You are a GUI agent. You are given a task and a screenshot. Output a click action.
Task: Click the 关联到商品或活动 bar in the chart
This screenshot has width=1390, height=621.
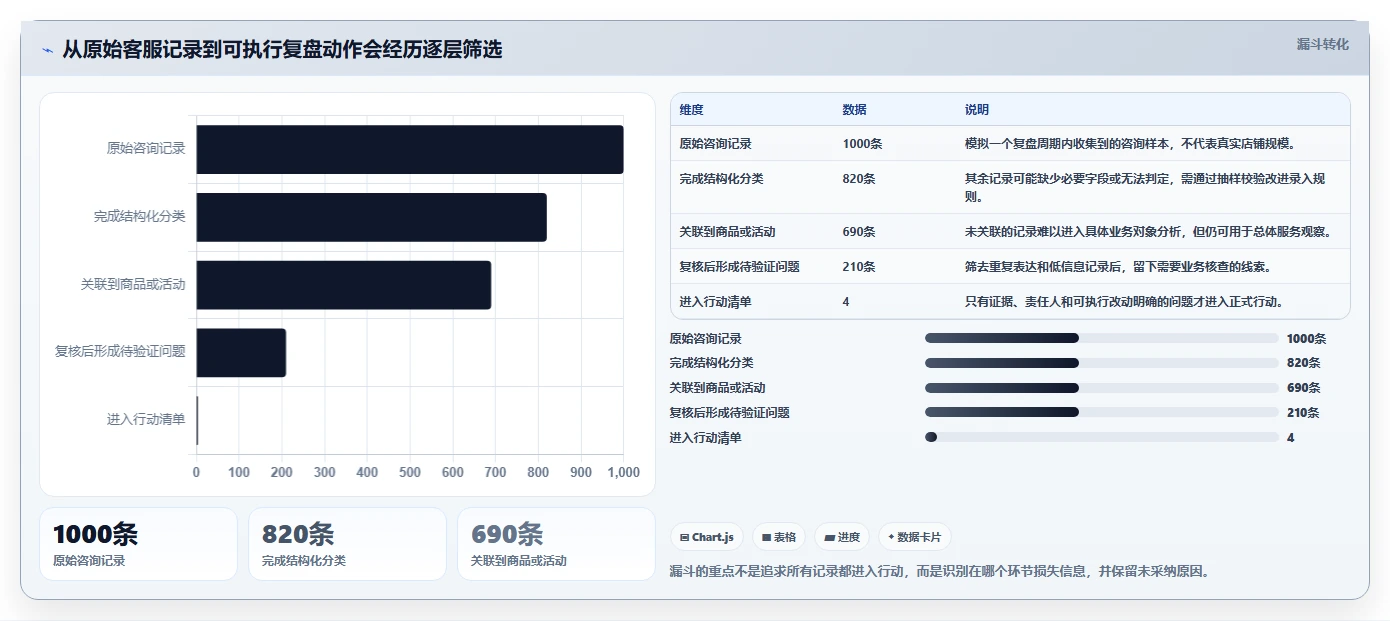(x=344, y=285)
